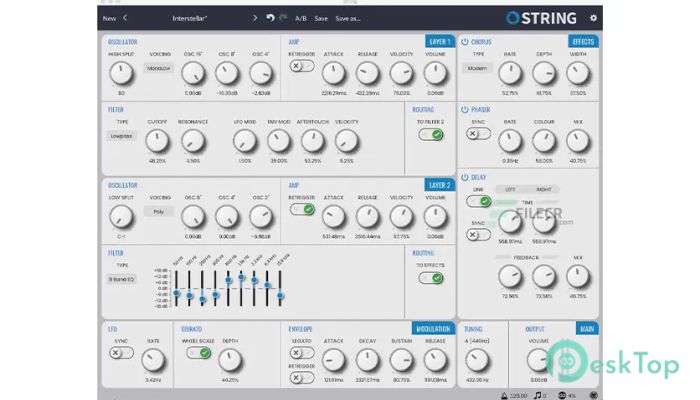This screenshot has height=400, width=700.
Task: Click the Save button
Action: [x=321, y=18]
